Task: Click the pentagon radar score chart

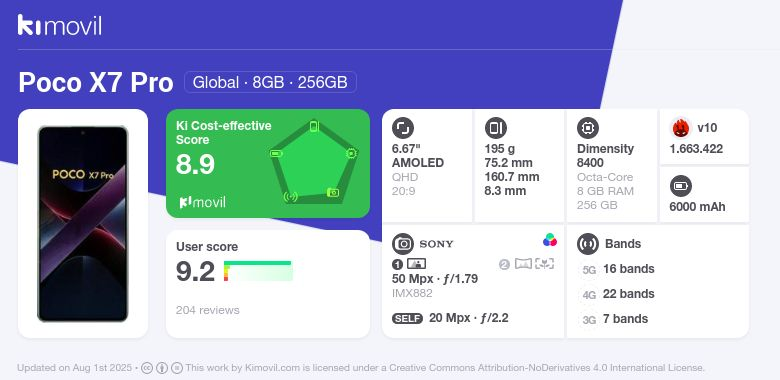Action: point(314,162)
